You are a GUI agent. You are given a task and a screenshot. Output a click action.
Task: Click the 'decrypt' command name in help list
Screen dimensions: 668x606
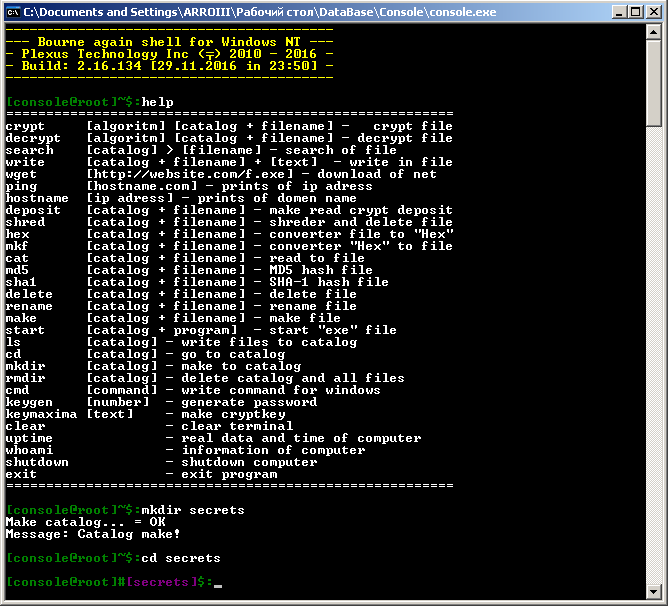coord(33,138)
